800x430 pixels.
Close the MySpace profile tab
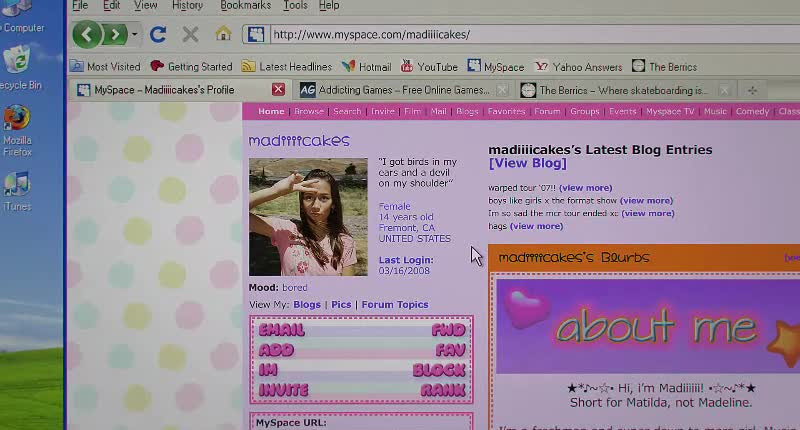[x=278, y=90]
